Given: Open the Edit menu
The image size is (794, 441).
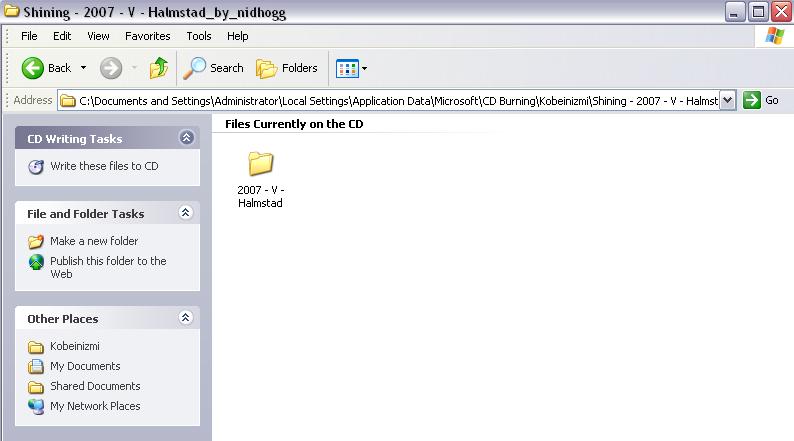Looking at the screenshot, I should click(x=62, y=36).
